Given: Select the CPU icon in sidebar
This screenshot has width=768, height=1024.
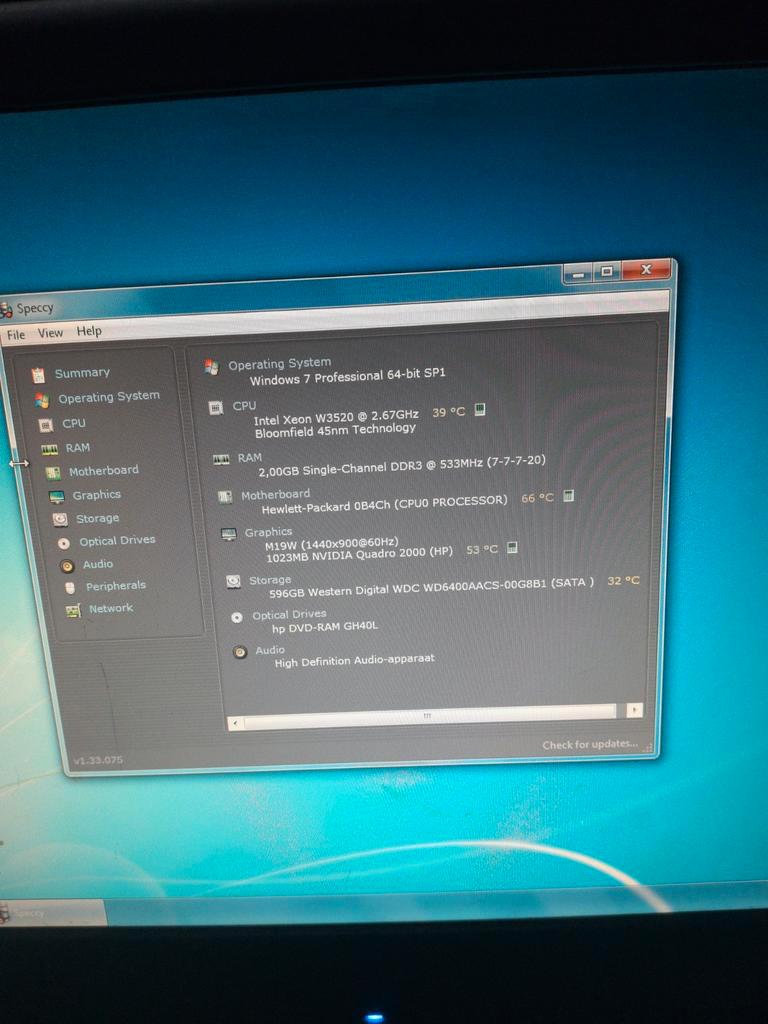Looking at the screenshot, I should click(x=45, y=424).
